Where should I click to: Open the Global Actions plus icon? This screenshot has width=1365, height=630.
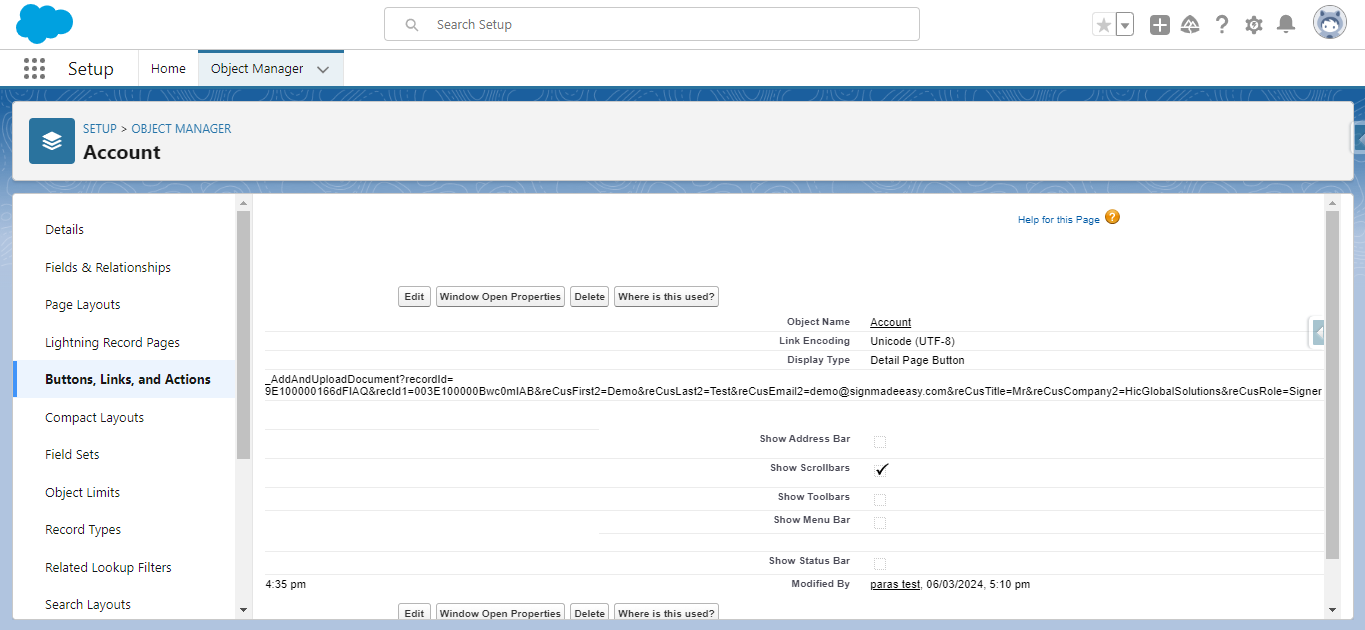pos(1160,25)
